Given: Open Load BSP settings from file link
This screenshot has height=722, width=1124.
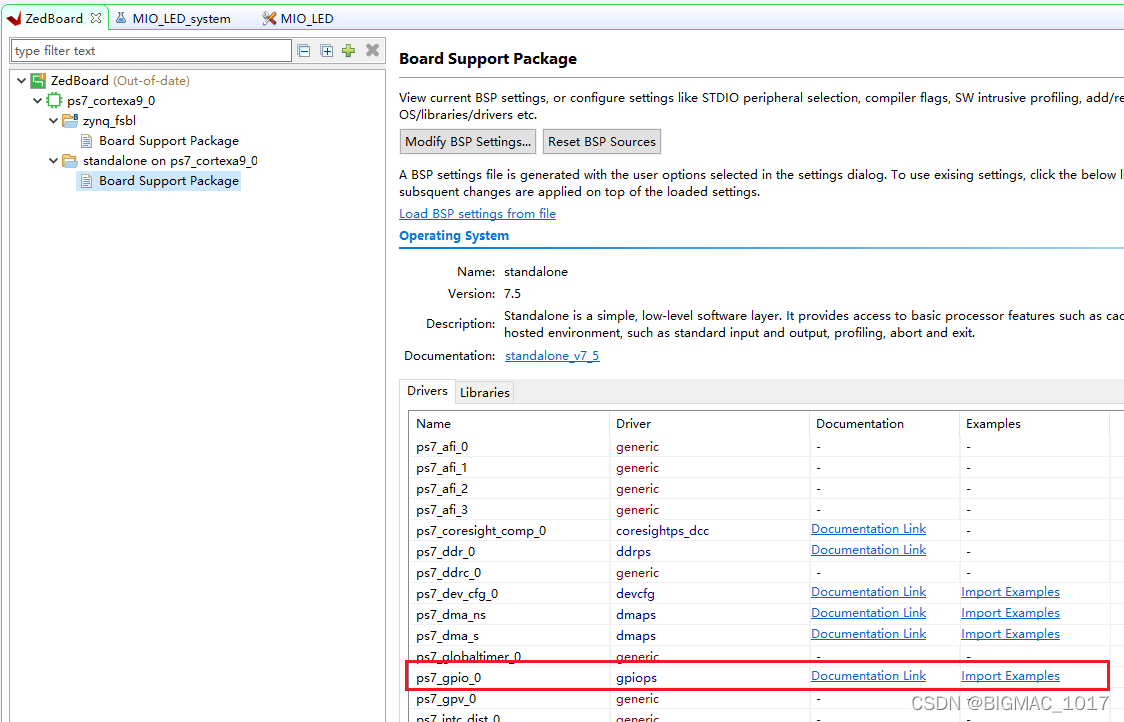Looking at the screenshot, I should pos(477,214).
